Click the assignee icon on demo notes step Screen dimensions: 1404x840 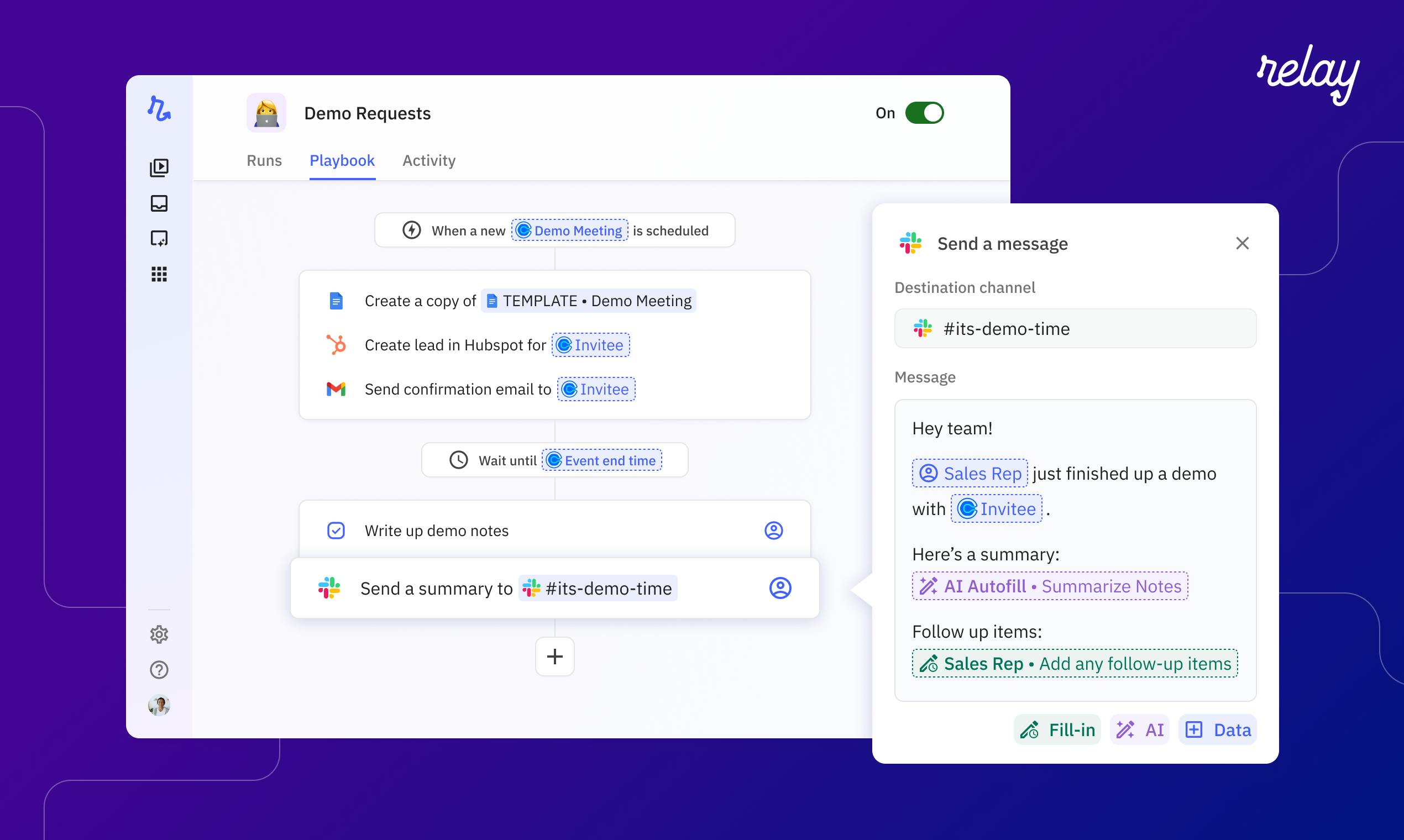(773, 531)
